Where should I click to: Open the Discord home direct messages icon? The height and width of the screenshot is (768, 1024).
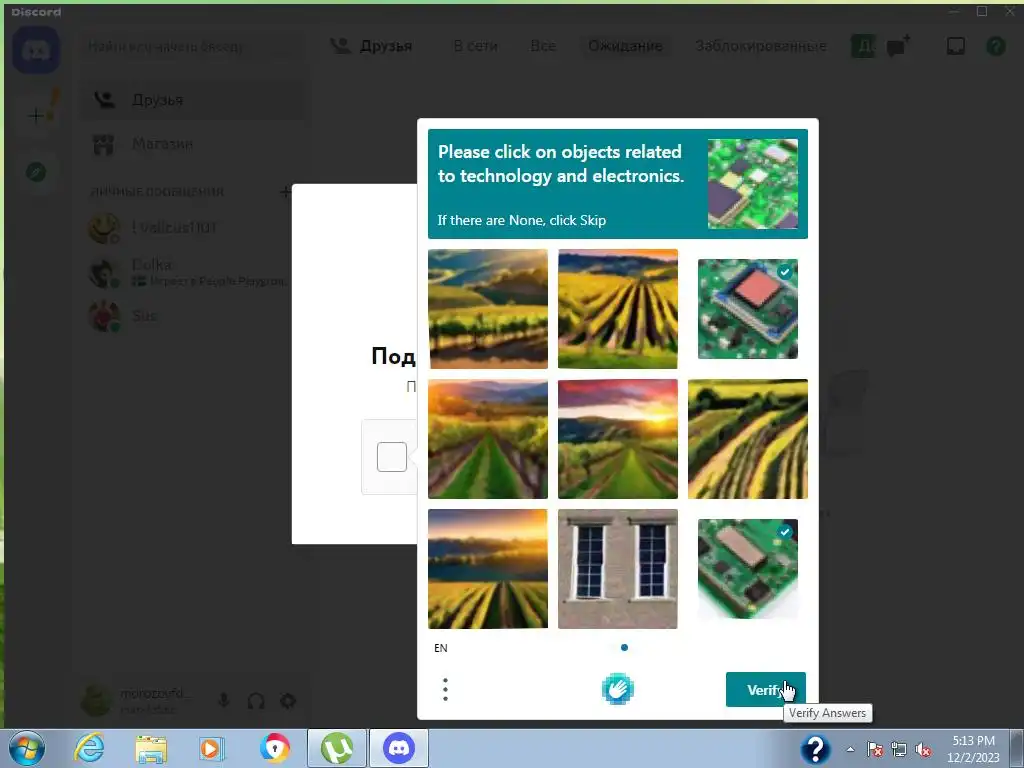pyautogui.click(x=36, y=50)
